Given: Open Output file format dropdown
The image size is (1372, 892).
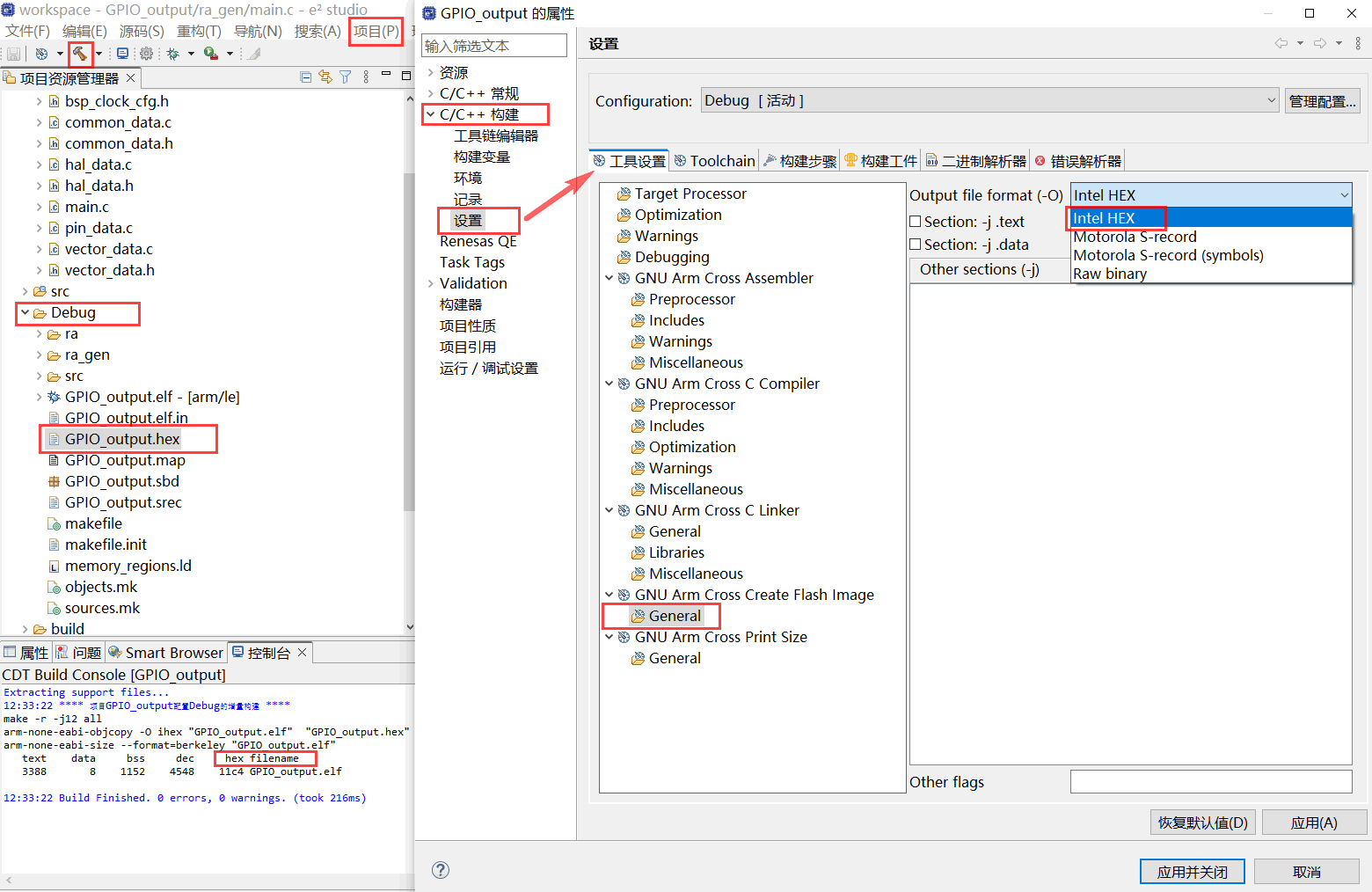Looking at the screenshot, I should (1211, 195).
